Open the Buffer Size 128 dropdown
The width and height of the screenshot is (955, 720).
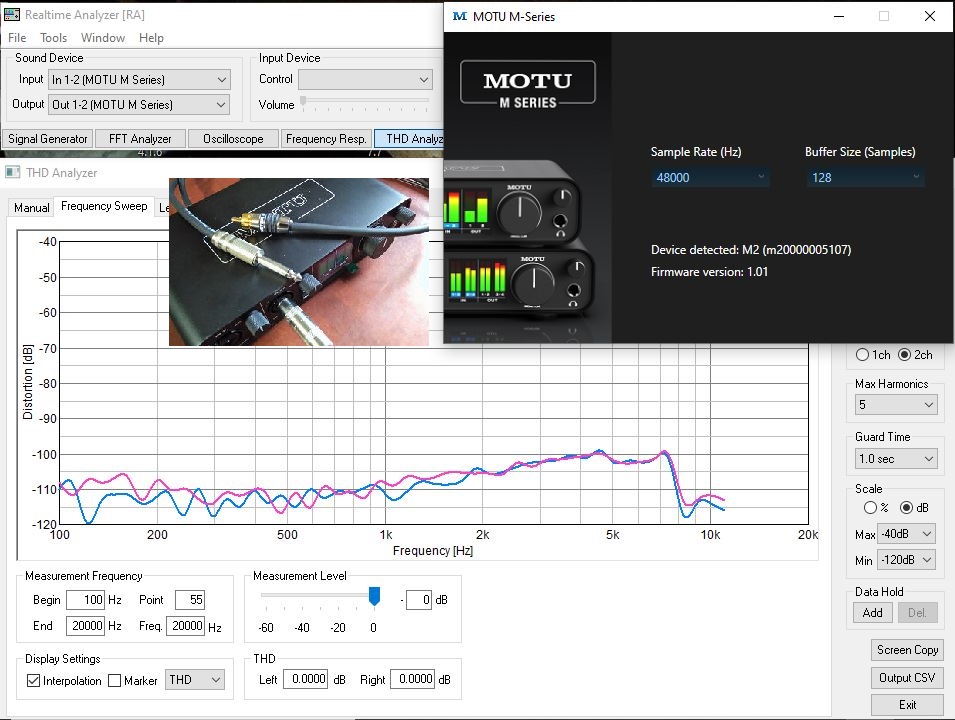coord(865,178)
